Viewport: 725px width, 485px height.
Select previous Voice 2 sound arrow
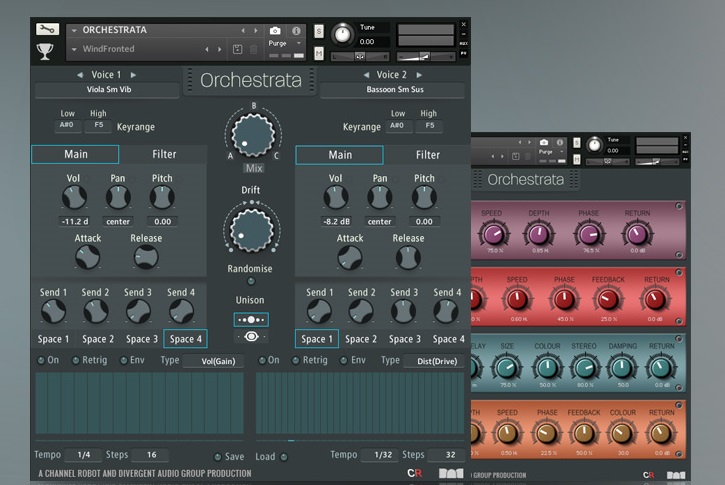pyautogui.click(x=366, y=74)
